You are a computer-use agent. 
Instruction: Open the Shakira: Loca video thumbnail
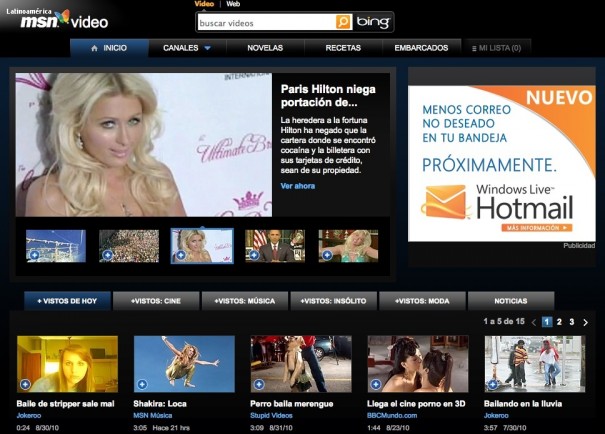184,364
